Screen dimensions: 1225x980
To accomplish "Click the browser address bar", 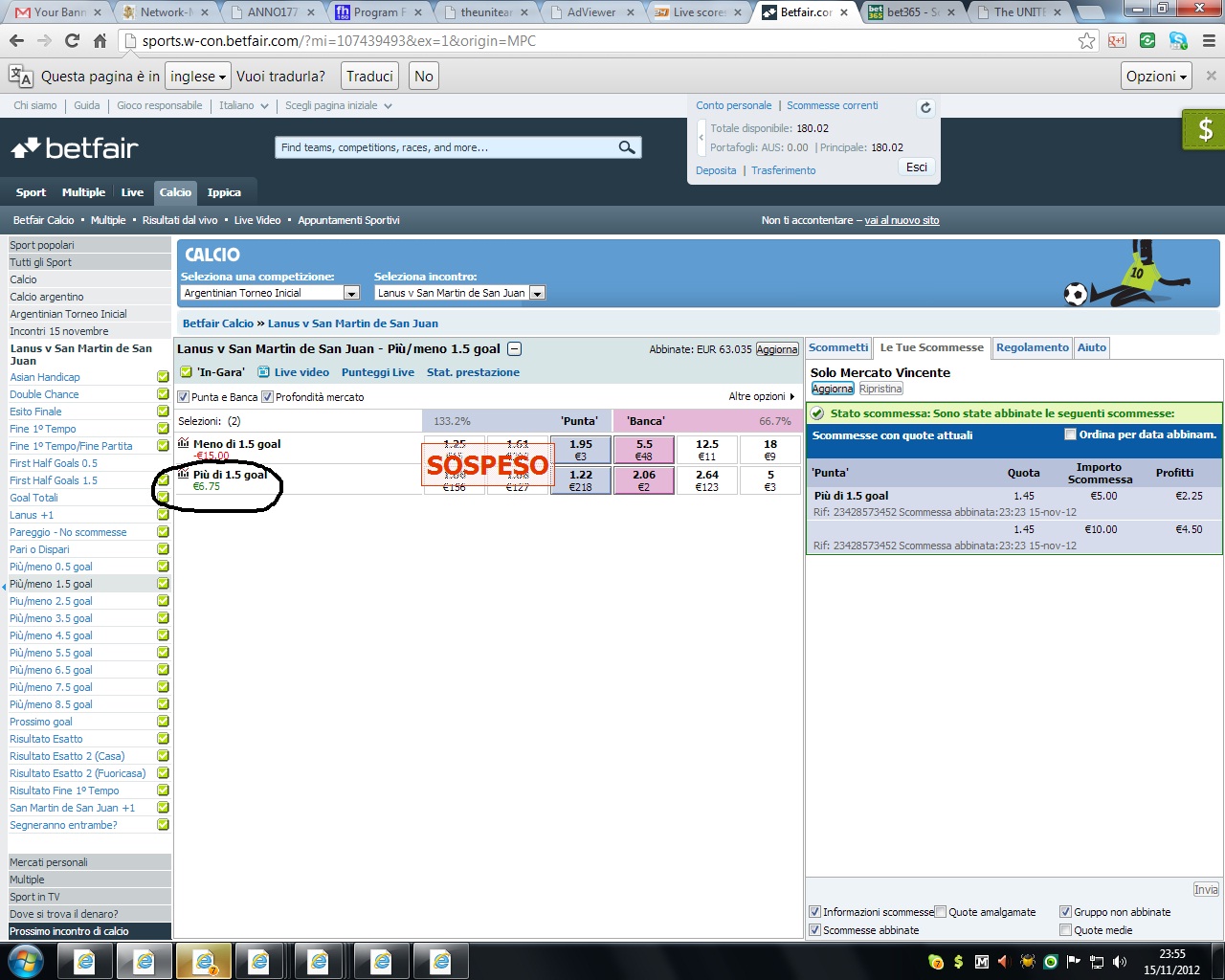I will [x=603, y=41].
